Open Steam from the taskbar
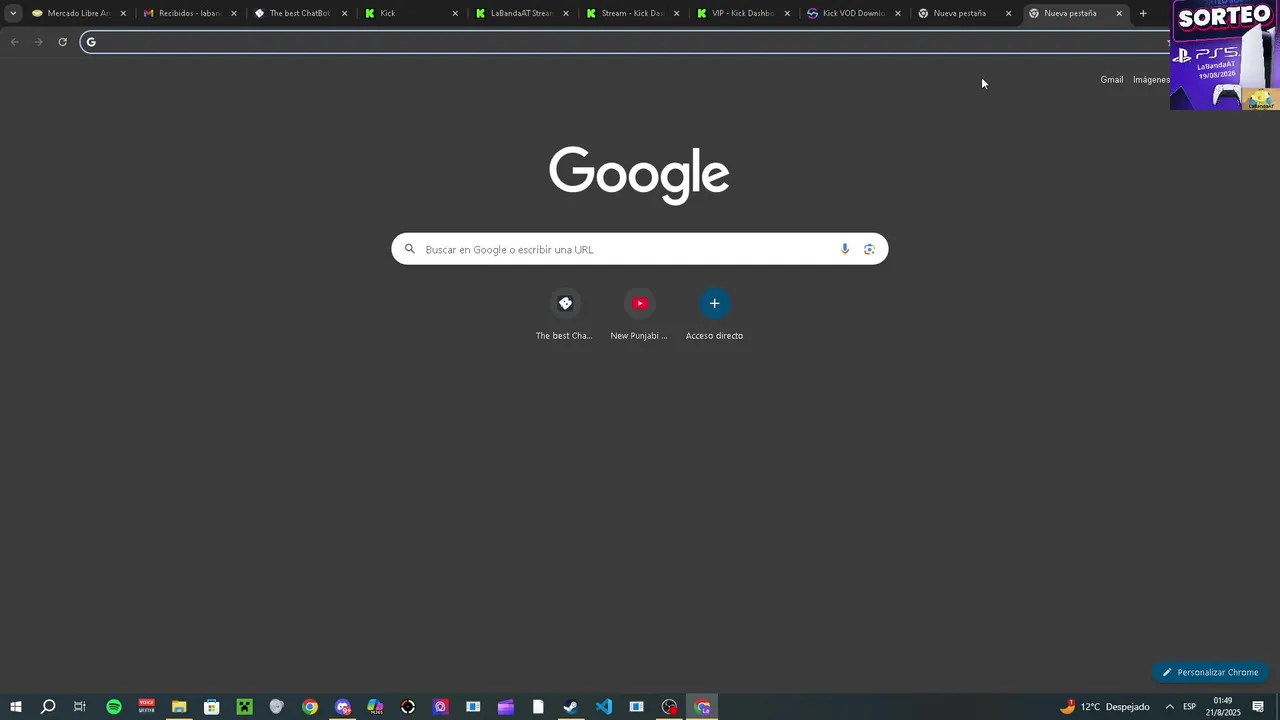Image resolution: width=1280 pixels, height=720 pixels. [571, 707]
